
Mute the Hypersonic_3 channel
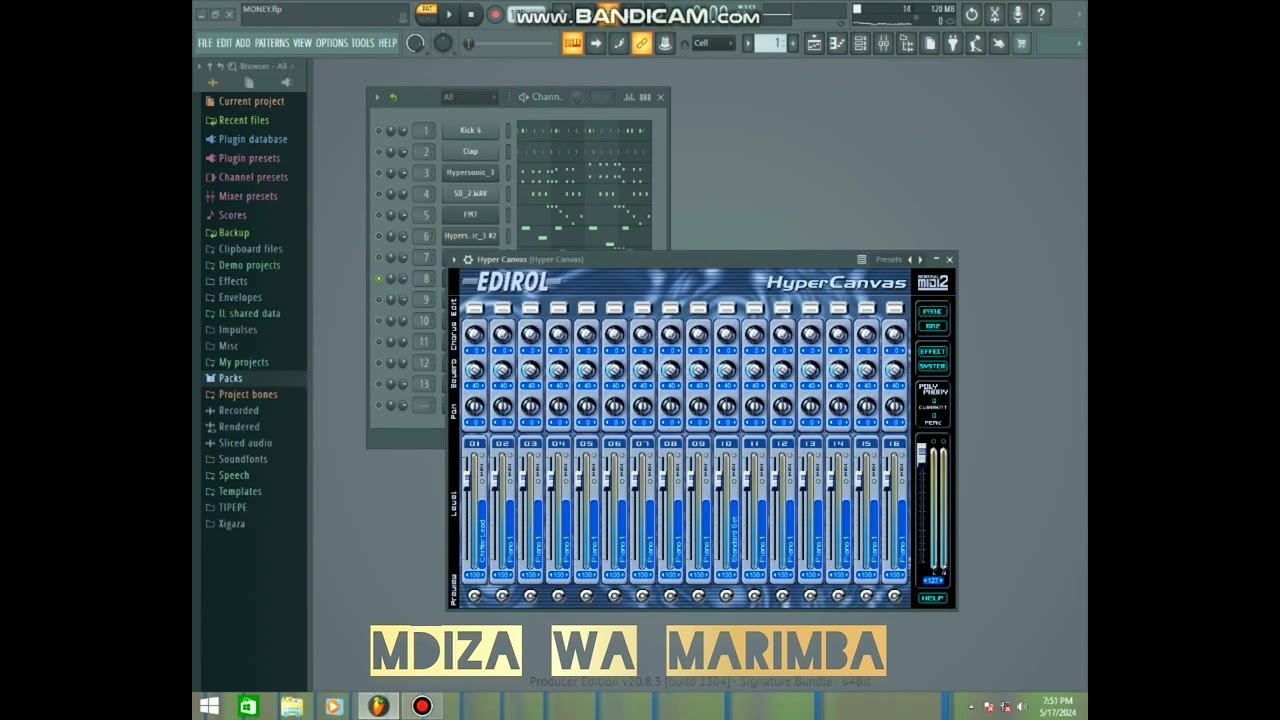click(379, 173)
